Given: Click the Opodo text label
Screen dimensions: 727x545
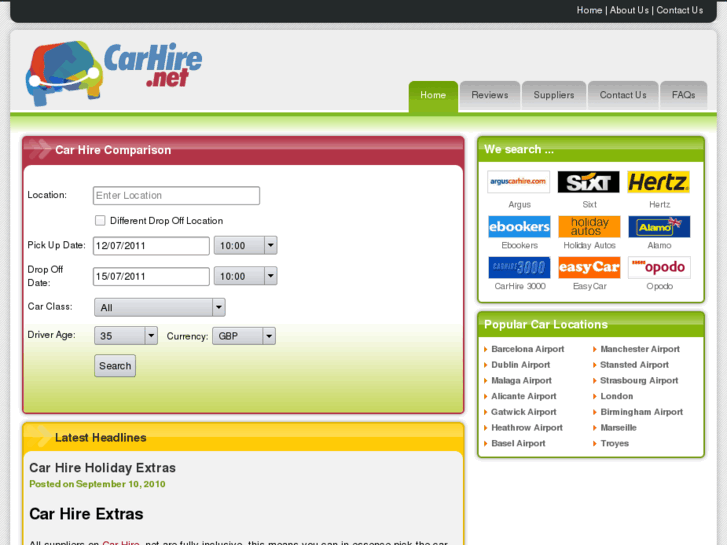Looking at the screenshot, I should click(x=659, y=286).
